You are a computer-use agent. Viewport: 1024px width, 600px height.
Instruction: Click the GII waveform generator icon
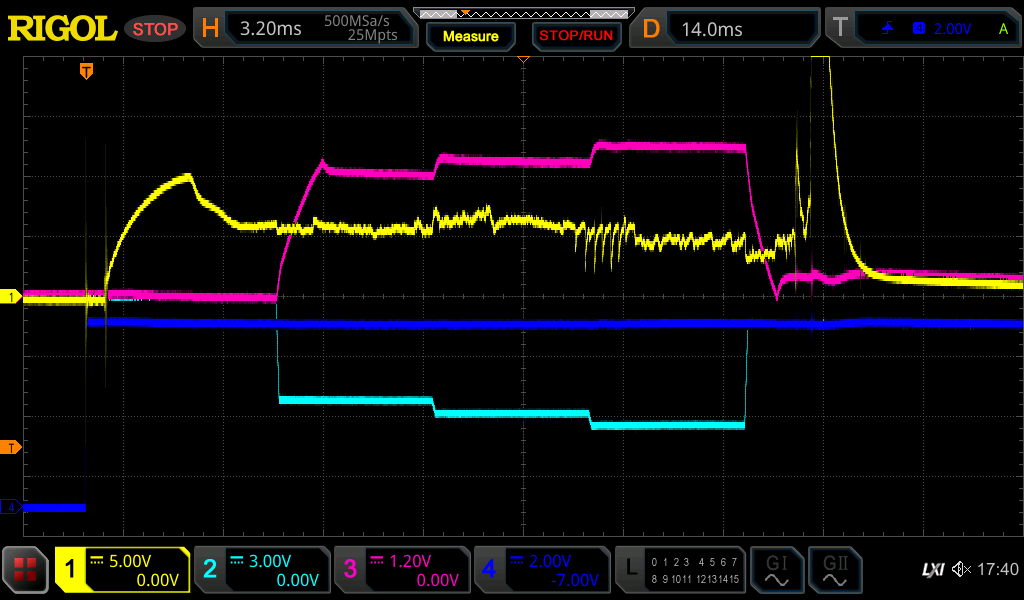click(834, 570)
